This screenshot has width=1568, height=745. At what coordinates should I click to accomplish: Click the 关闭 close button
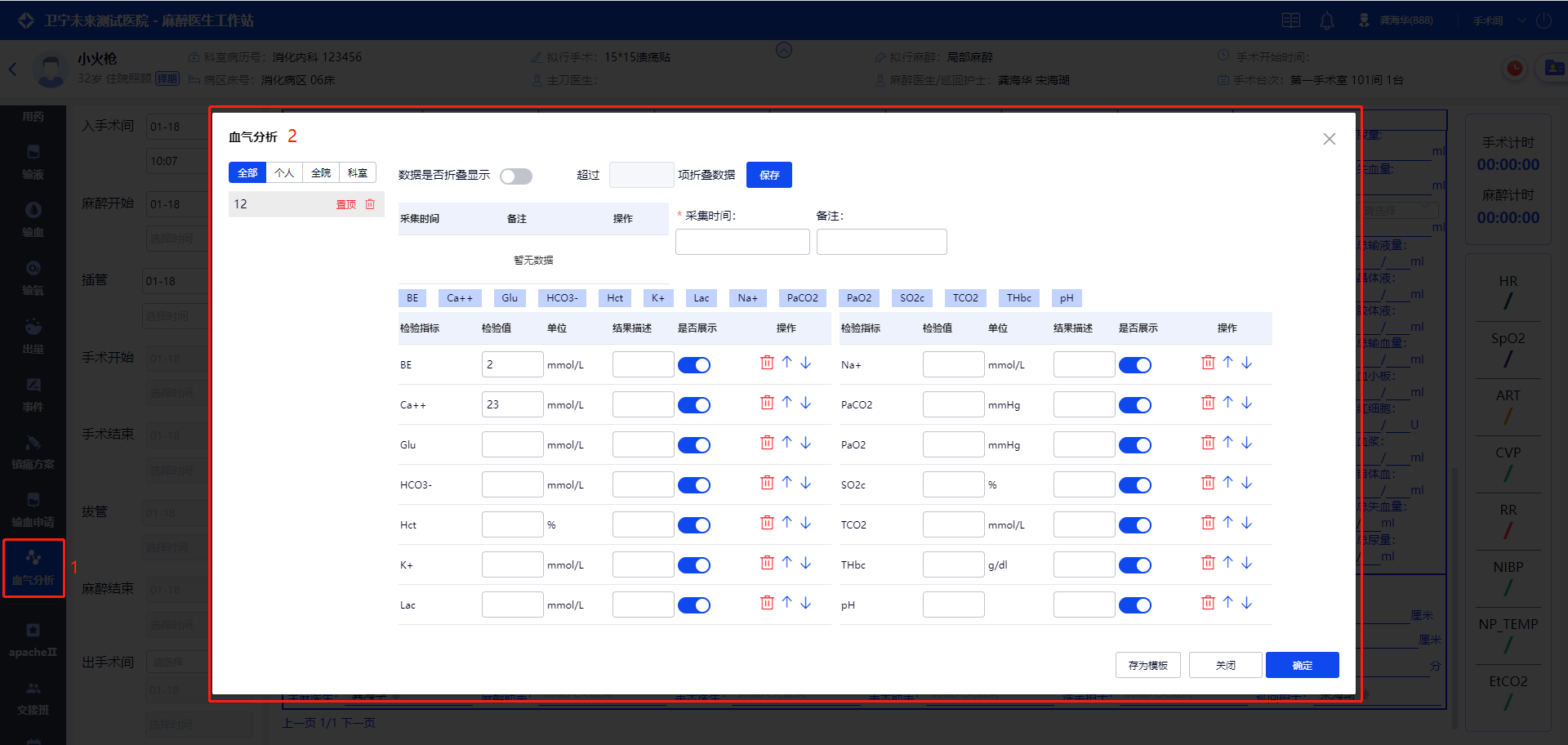coord(1226,665)
